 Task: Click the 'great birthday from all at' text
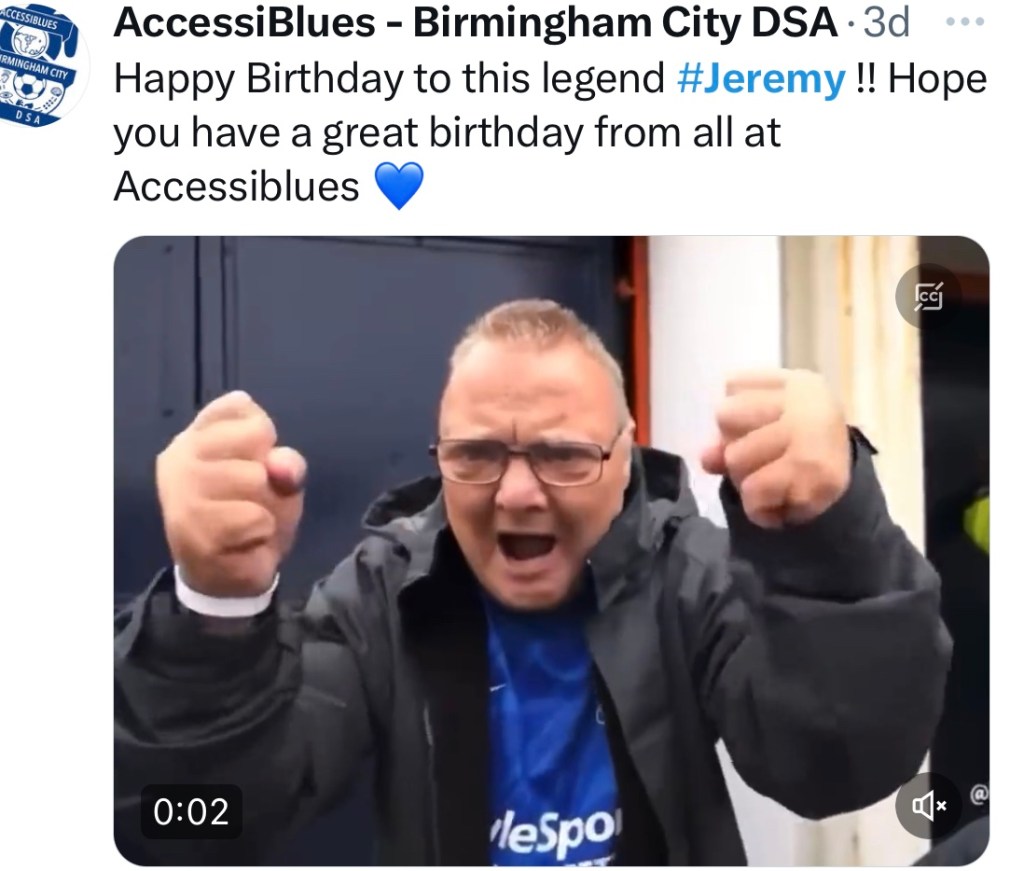(551, 133)
